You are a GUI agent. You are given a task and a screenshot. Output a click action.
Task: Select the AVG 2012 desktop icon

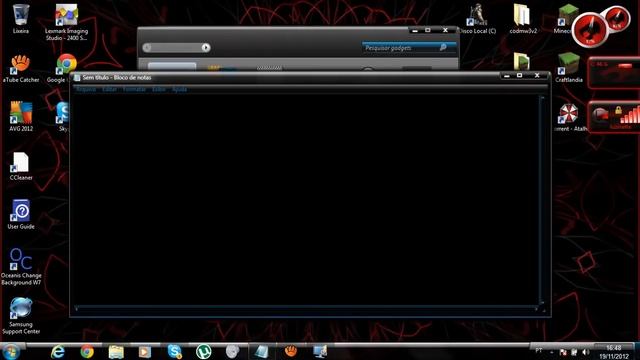click(21, 117)
